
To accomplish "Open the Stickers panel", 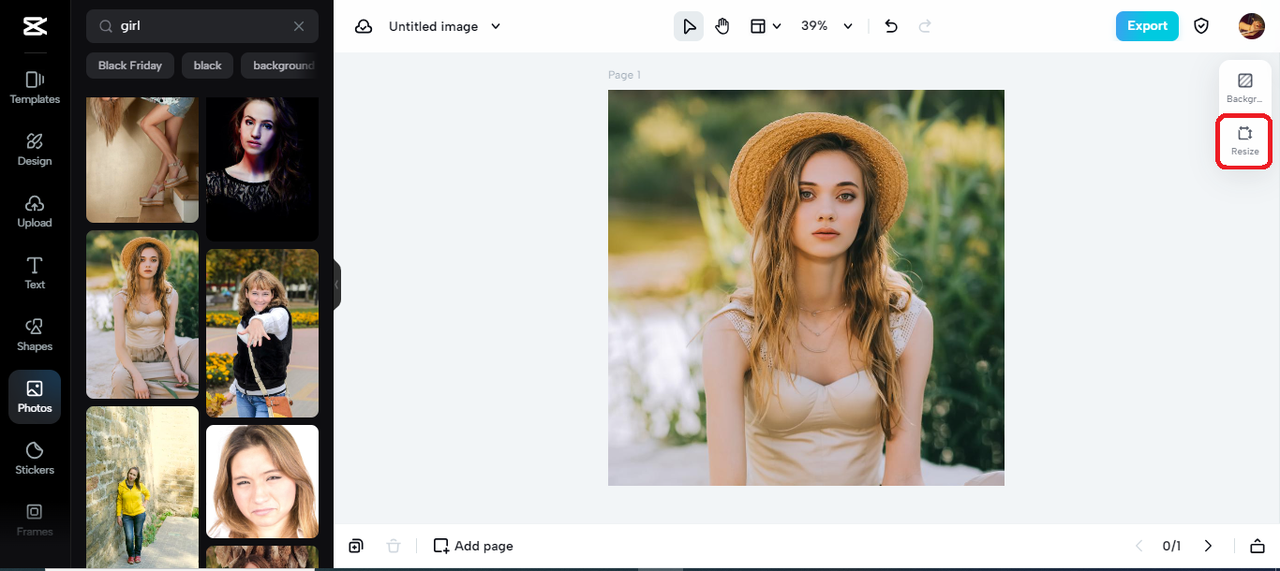I will coord(34,458).
